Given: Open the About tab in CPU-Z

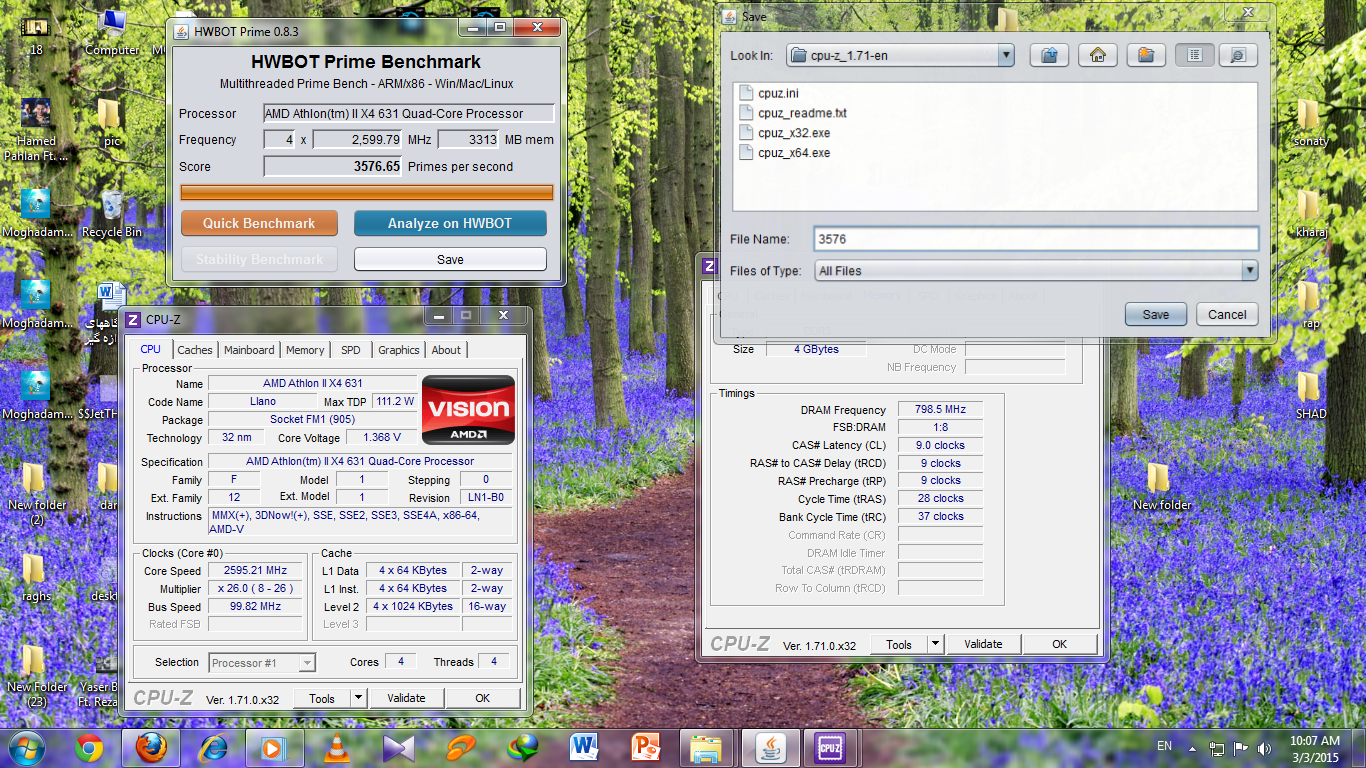Looking at the screenshot, I should [446, 350].
